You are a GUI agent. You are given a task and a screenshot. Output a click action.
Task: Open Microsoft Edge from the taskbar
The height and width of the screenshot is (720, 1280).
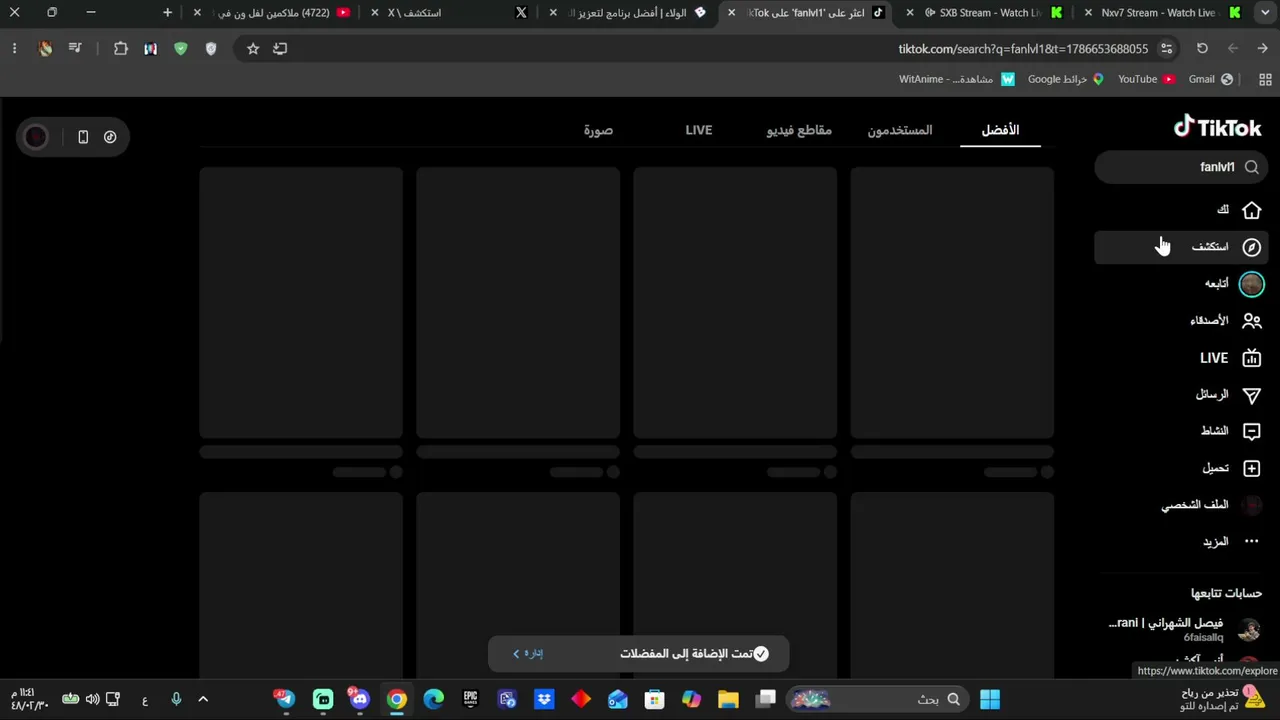click(x=433, y=699)
